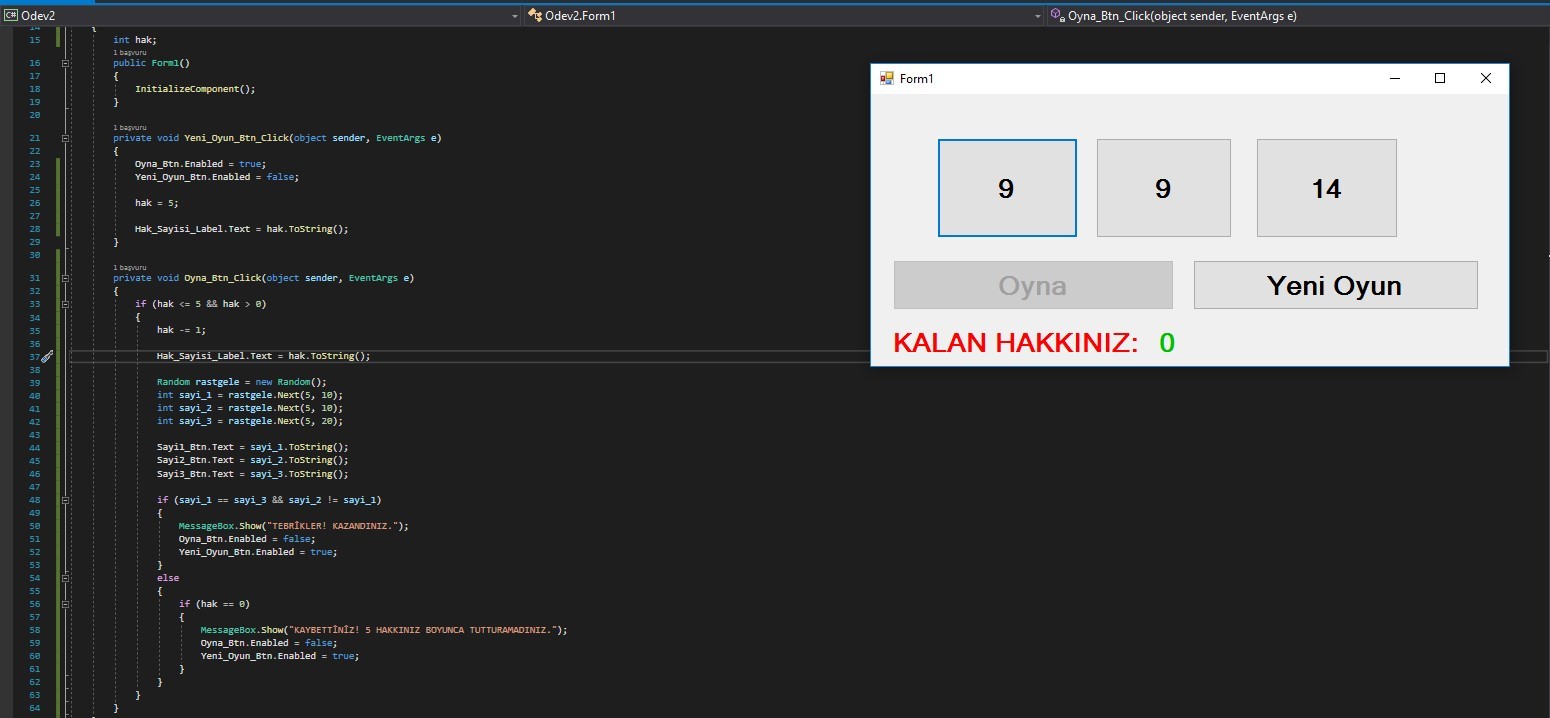
Task: Click 'Sayi1_Btn.Text = sayi_1.ToString();' line
Action: tap(253, 447)
